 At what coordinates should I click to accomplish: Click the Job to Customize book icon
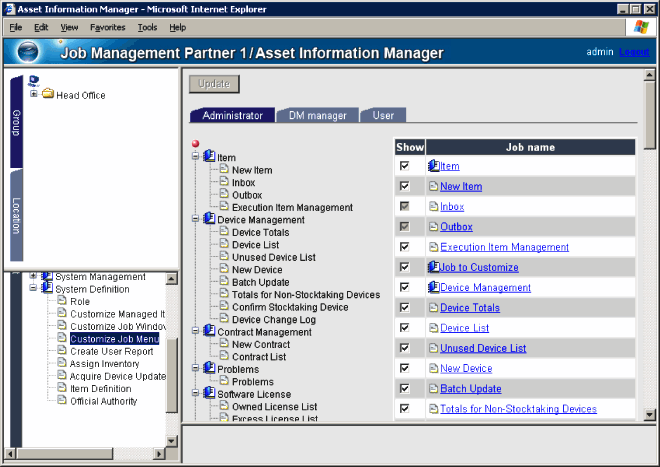click(433, 267)
